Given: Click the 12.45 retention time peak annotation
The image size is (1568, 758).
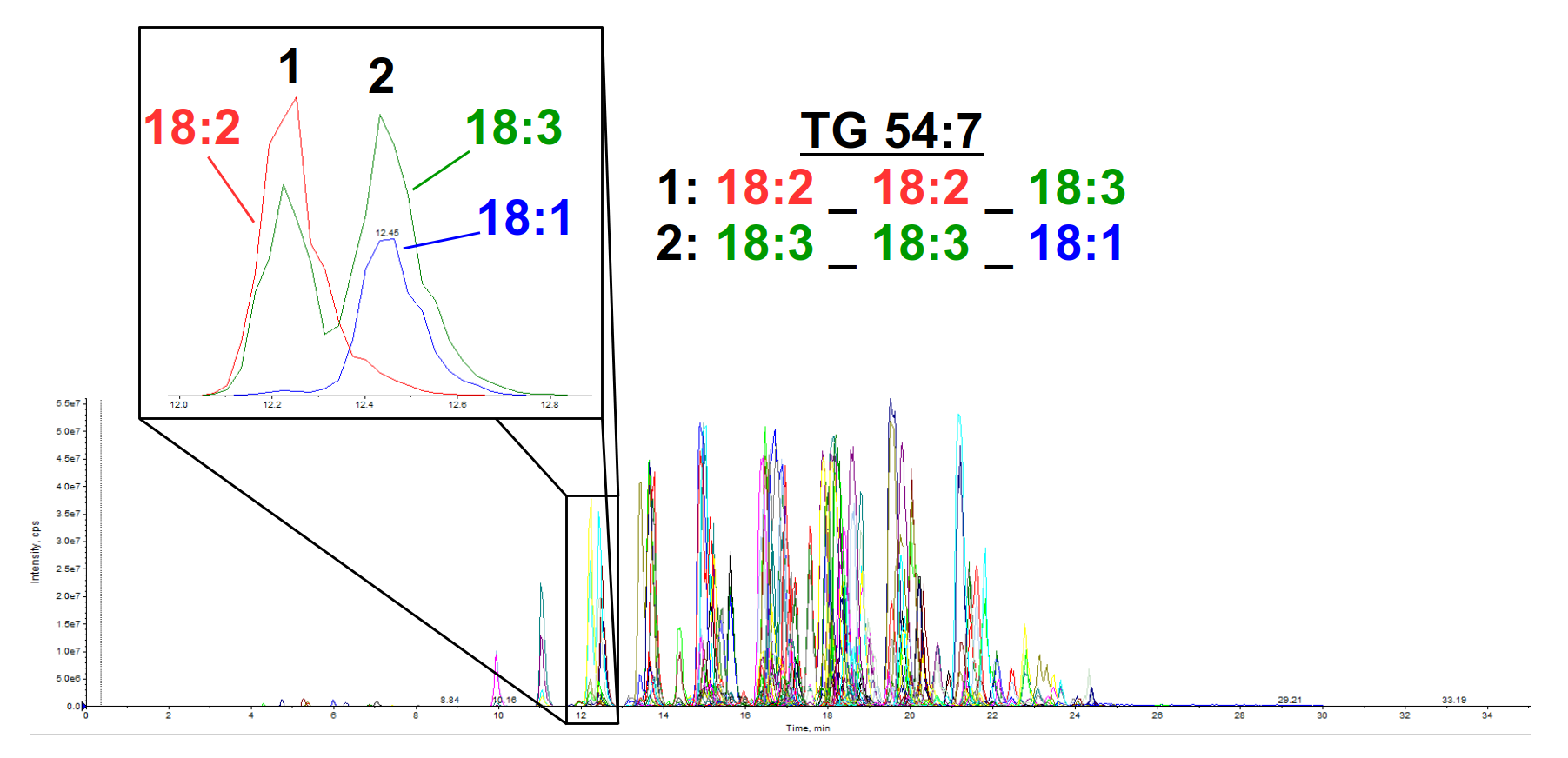Looking at the screenshot, I should [387, 233].
